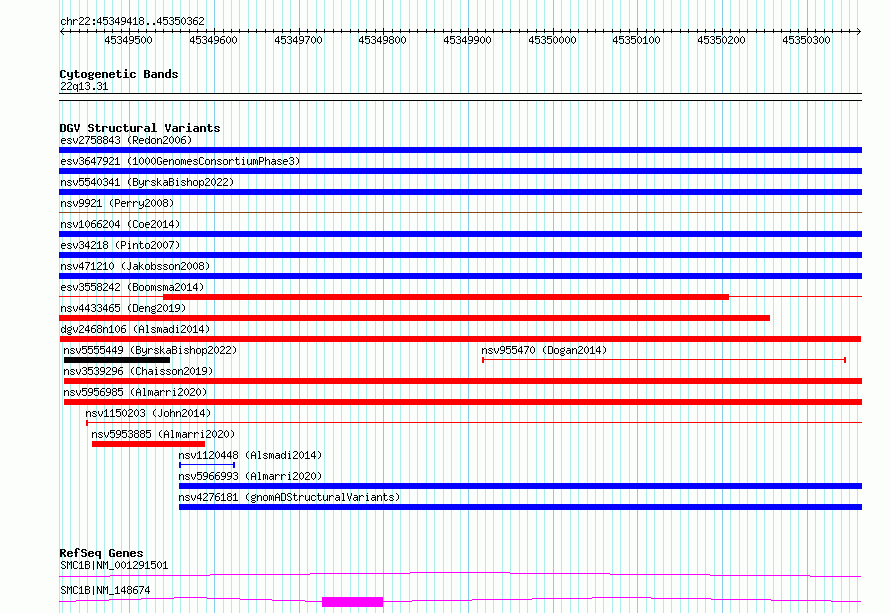Screen dimensions: 890x613
Task: Open the nsv1120448 (Alsmadi2014) label
Action: point(250,455)
